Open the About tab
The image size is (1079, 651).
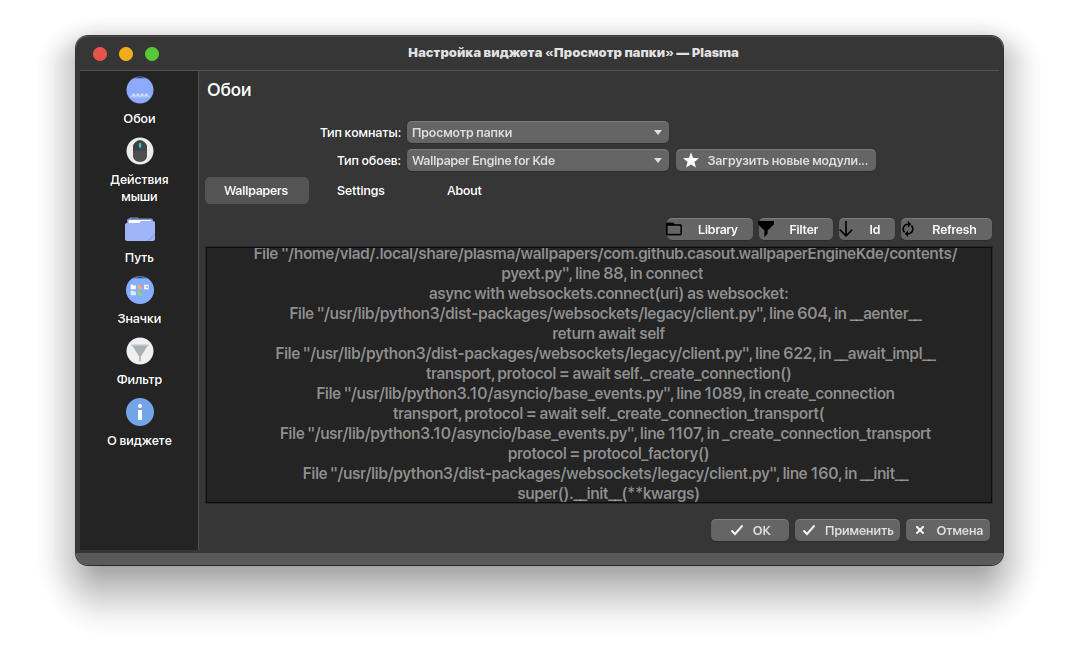tap(464, 190)
